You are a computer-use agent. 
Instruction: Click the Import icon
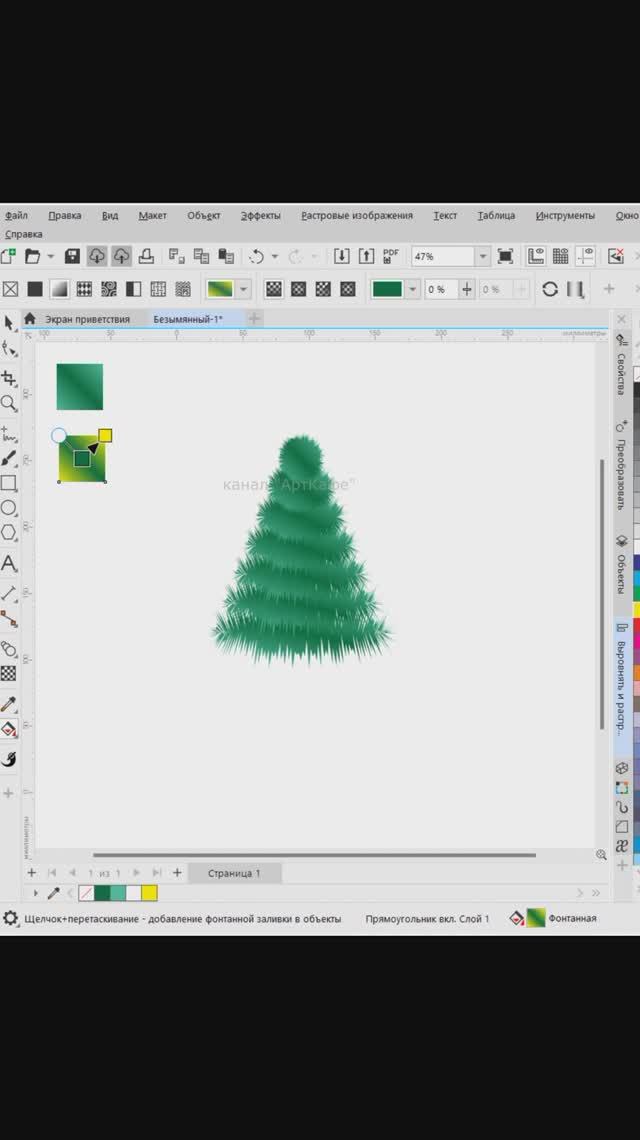click(x=341, y=256)
